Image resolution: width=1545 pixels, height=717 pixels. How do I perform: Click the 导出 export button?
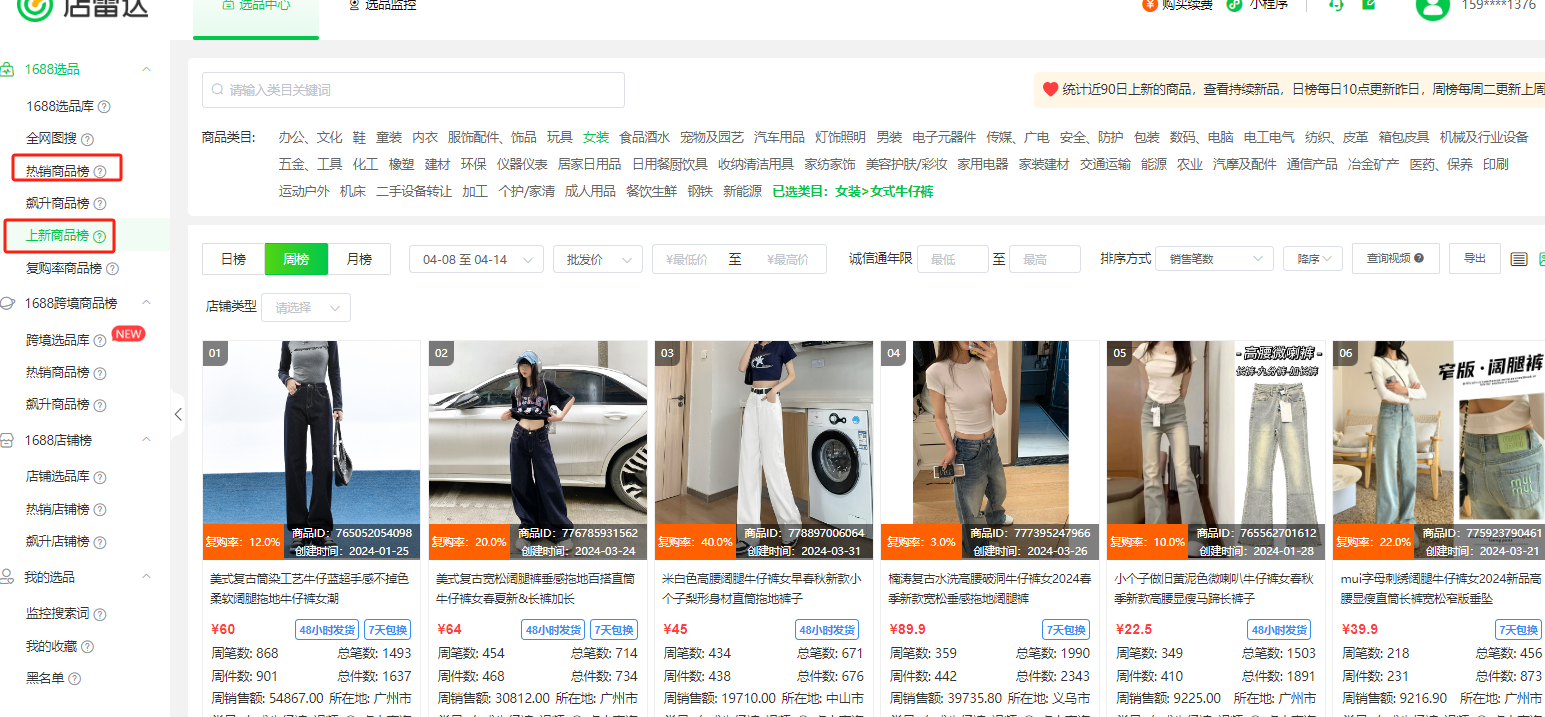1474,258
